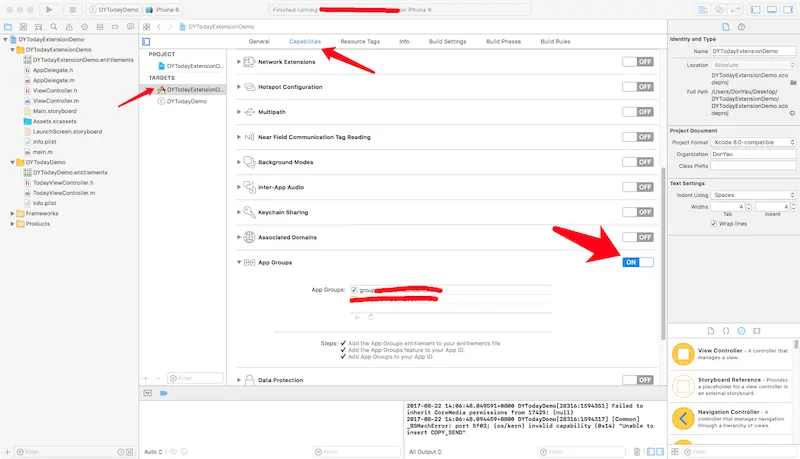This screenshot has height=459, width=800.
Task: Enable Inter-App Audio switch
Action: [638, 187]
